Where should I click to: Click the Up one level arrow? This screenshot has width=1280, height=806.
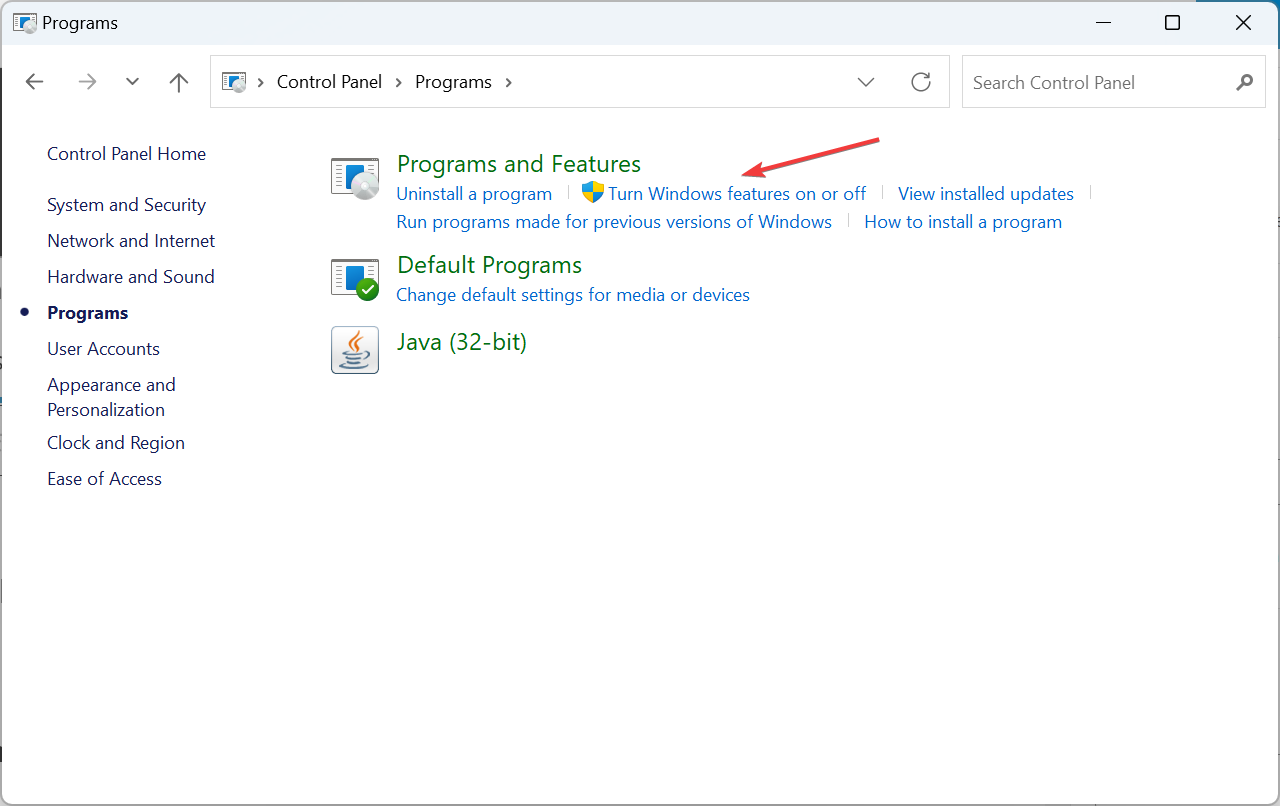tap(178, 81)
